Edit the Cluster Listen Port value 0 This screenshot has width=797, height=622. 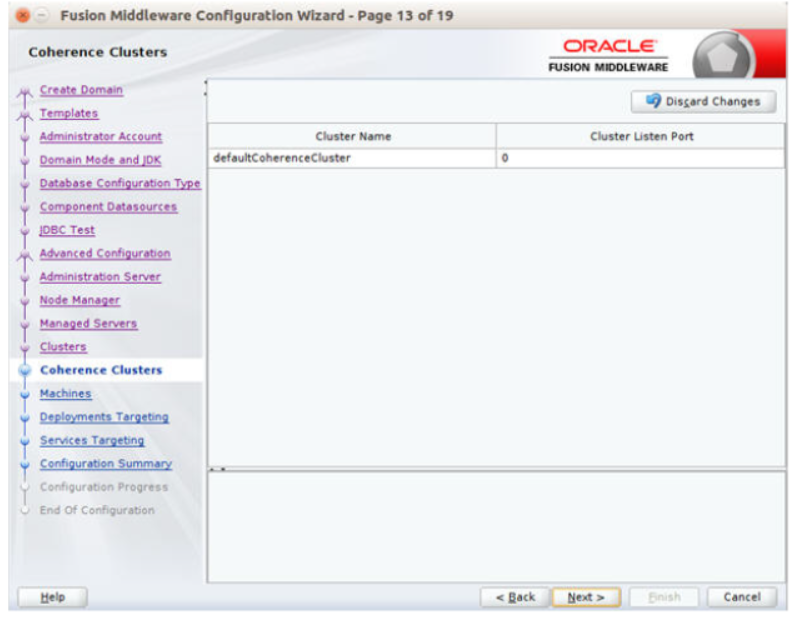(640, 158)
